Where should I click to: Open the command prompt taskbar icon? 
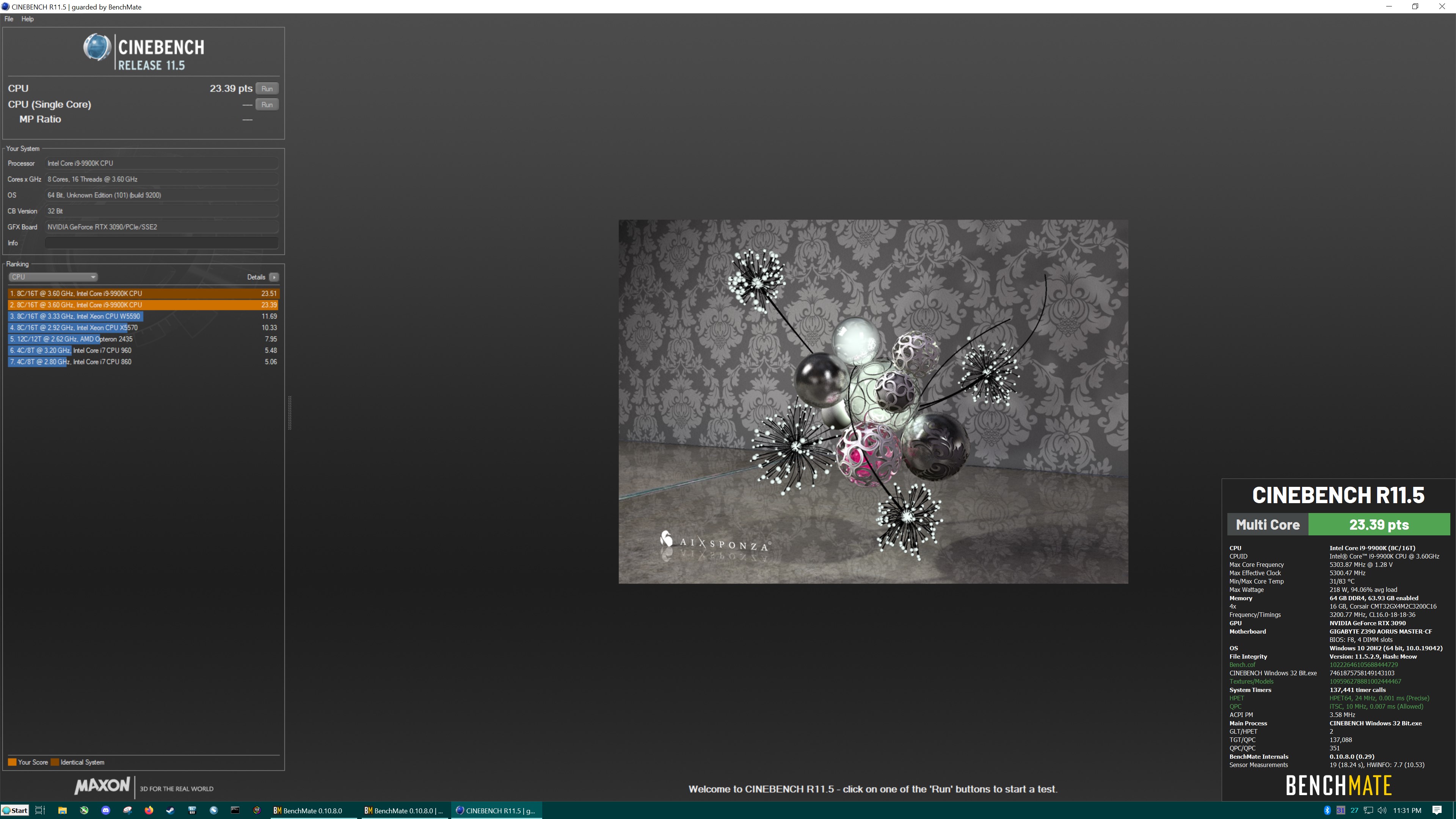click(235, 810)
